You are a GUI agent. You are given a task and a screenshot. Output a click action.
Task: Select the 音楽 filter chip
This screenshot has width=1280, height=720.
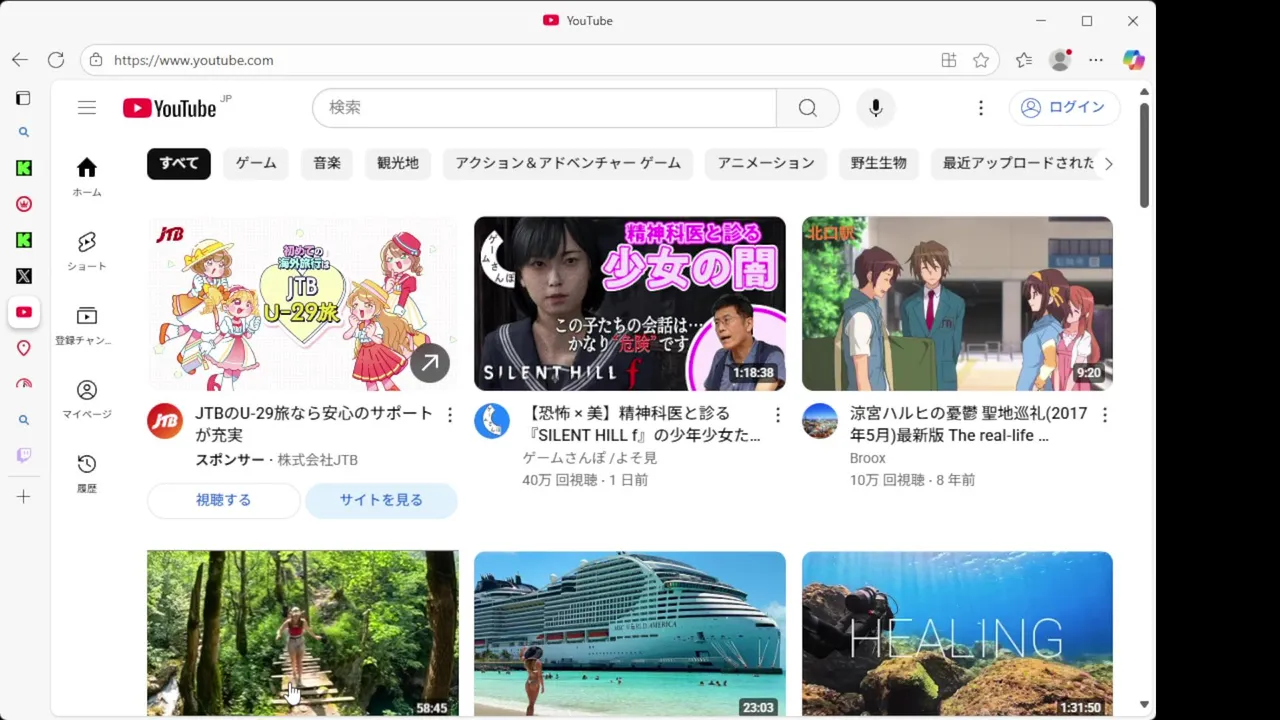[x=327, y=163]
